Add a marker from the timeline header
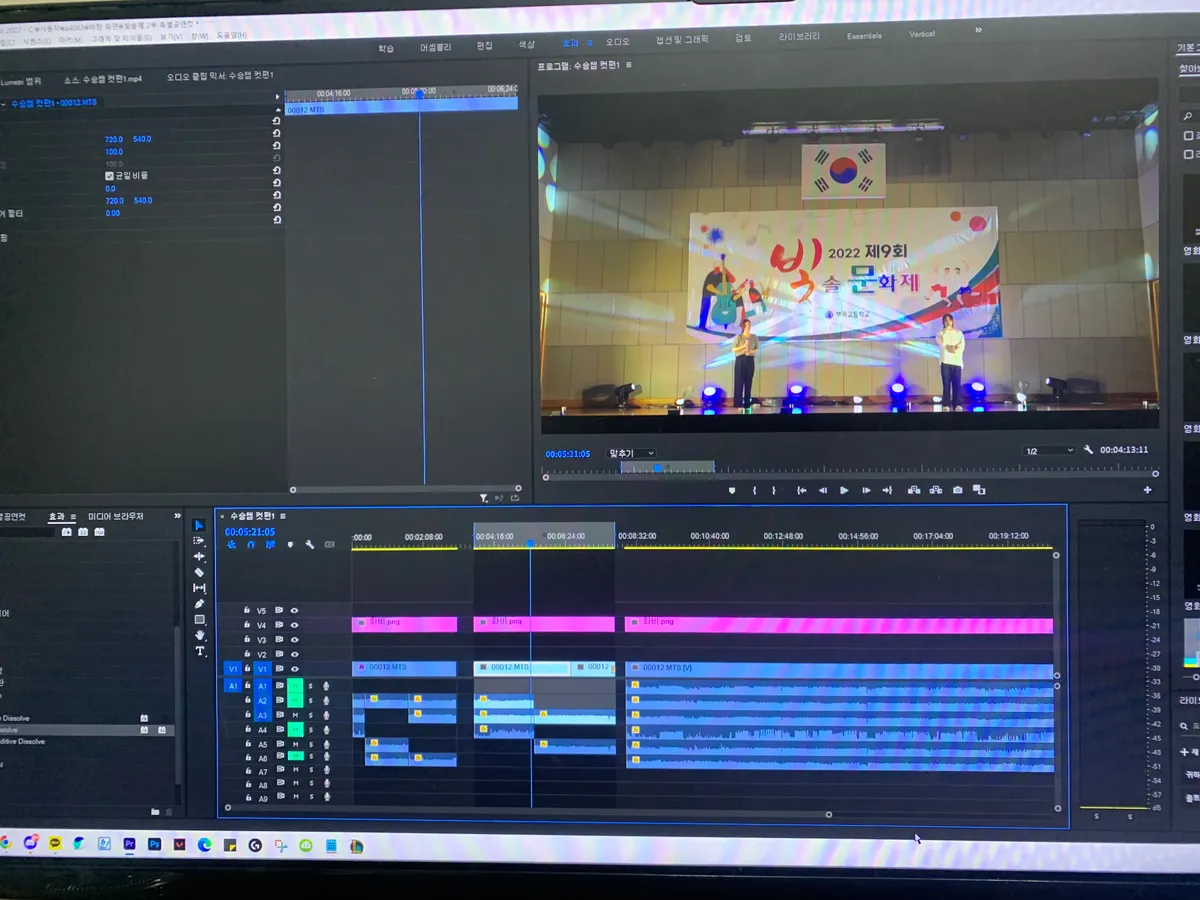 (291, 545)
